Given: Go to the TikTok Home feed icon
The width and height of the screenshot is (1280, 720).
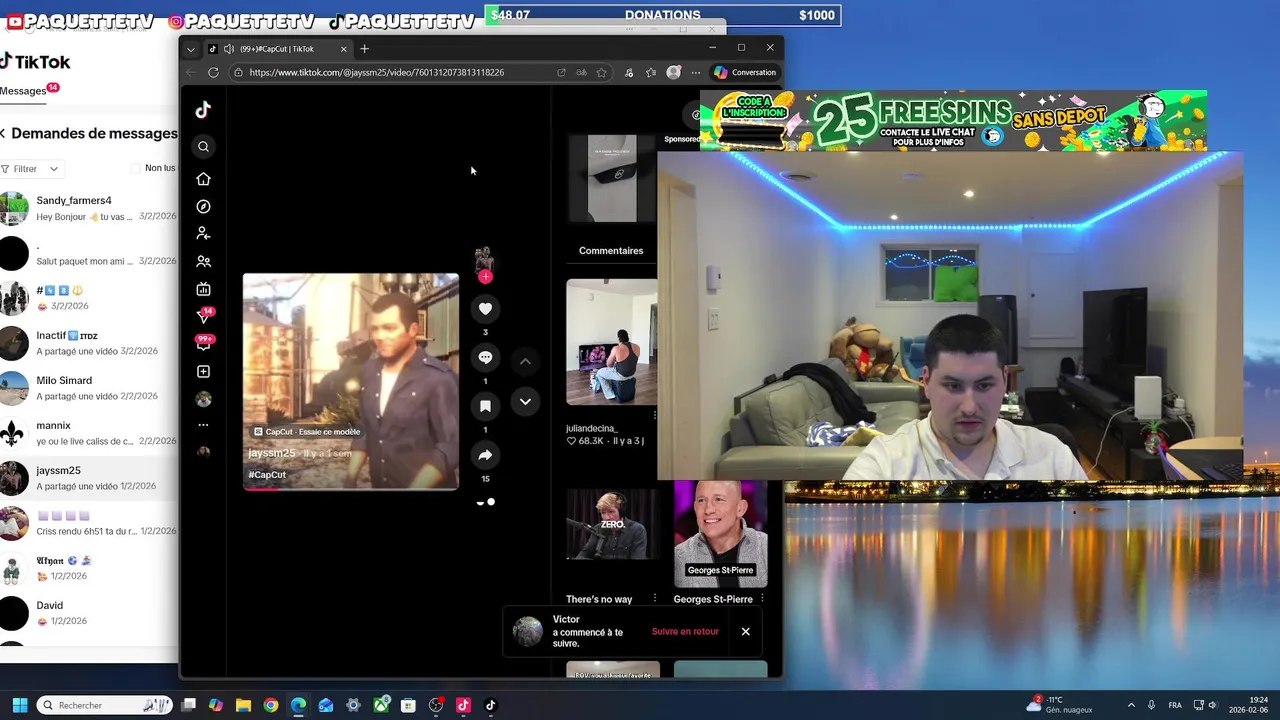Looking at the screenshot, I should [x=203, y=179].
